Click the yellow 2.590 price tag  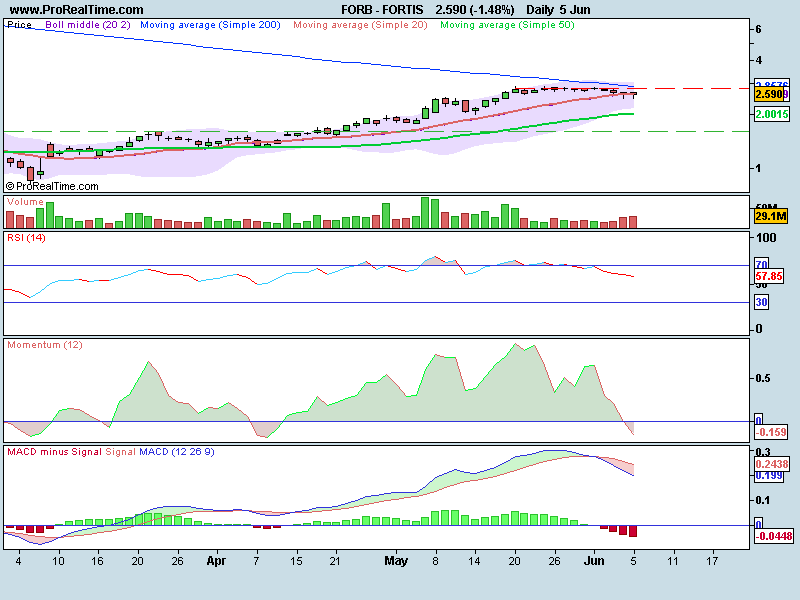click(769, 94)
